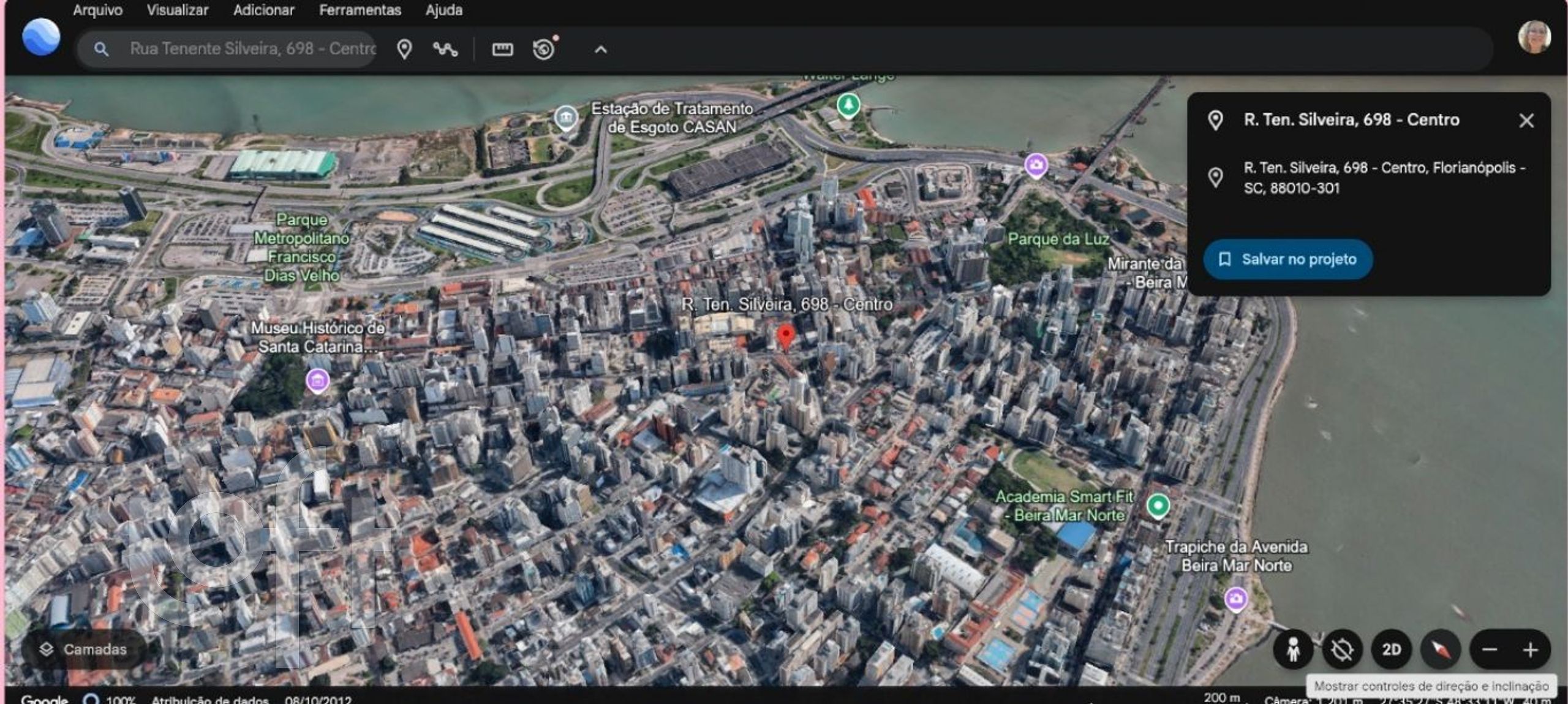
Task: Close the R. Ten. Silveira info card
Action: point(1526,120)
